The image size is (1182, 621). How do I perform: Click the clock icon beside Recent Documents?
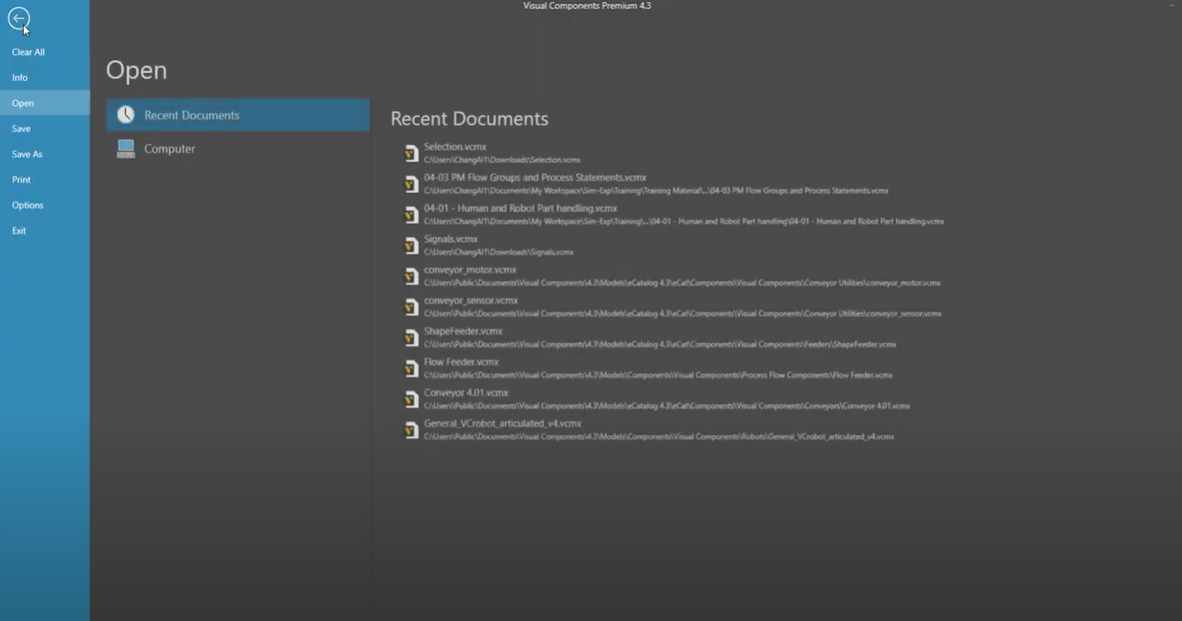pyautogui.click(x=126, y=114)
